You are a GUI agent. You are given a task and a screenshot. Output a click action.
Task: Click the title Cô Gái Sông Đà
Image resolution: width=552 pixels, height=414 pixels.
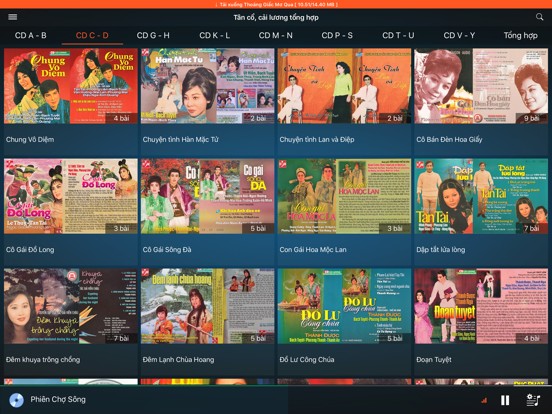coord(167,250)
